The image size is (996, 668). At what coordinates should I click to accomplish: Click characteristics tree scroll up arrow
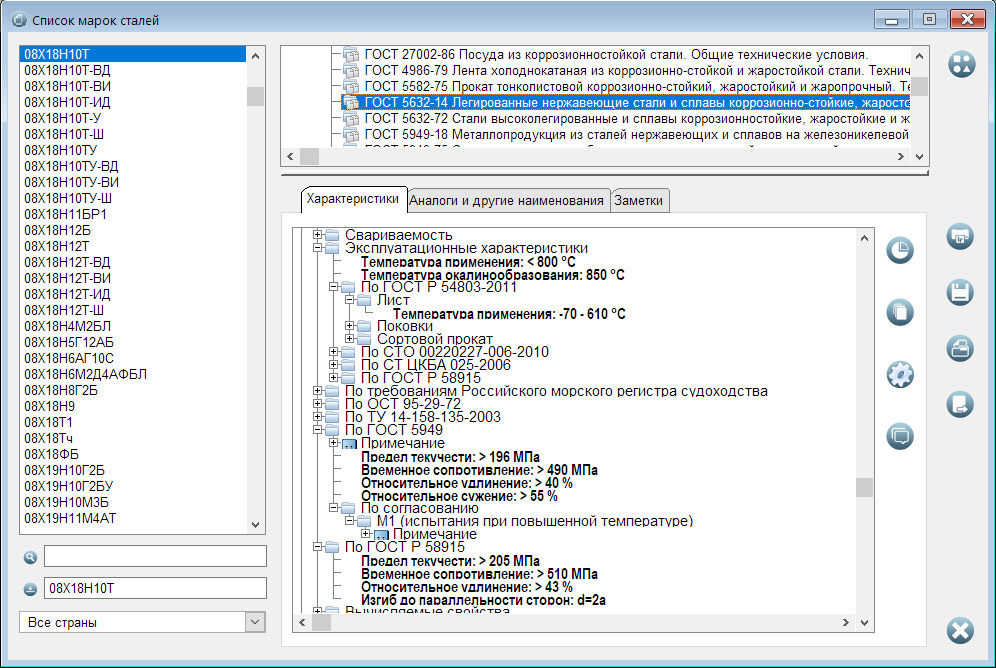[x=864, y=238]
